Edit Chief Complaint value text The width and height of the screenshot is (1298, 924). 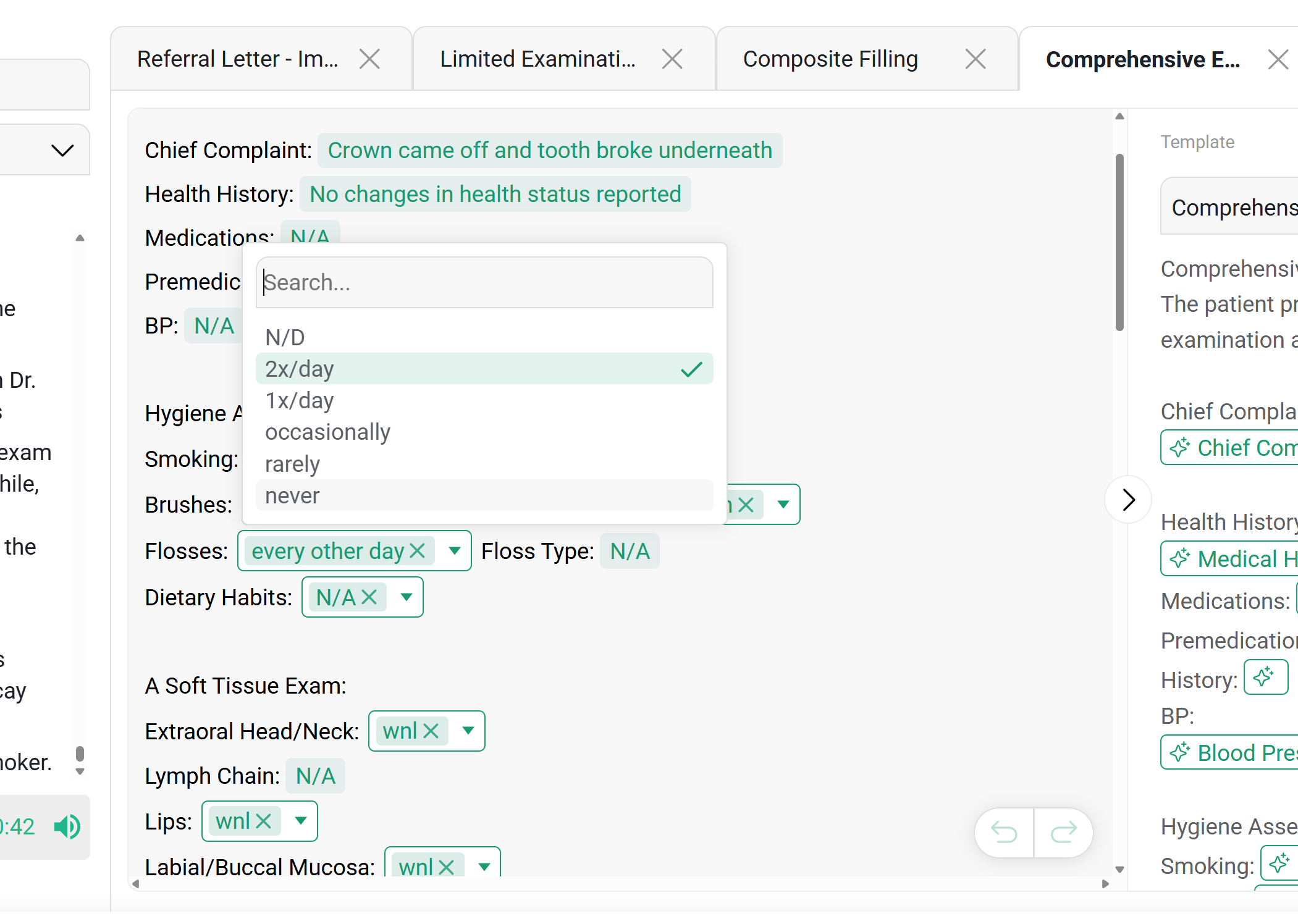[550, 150]
